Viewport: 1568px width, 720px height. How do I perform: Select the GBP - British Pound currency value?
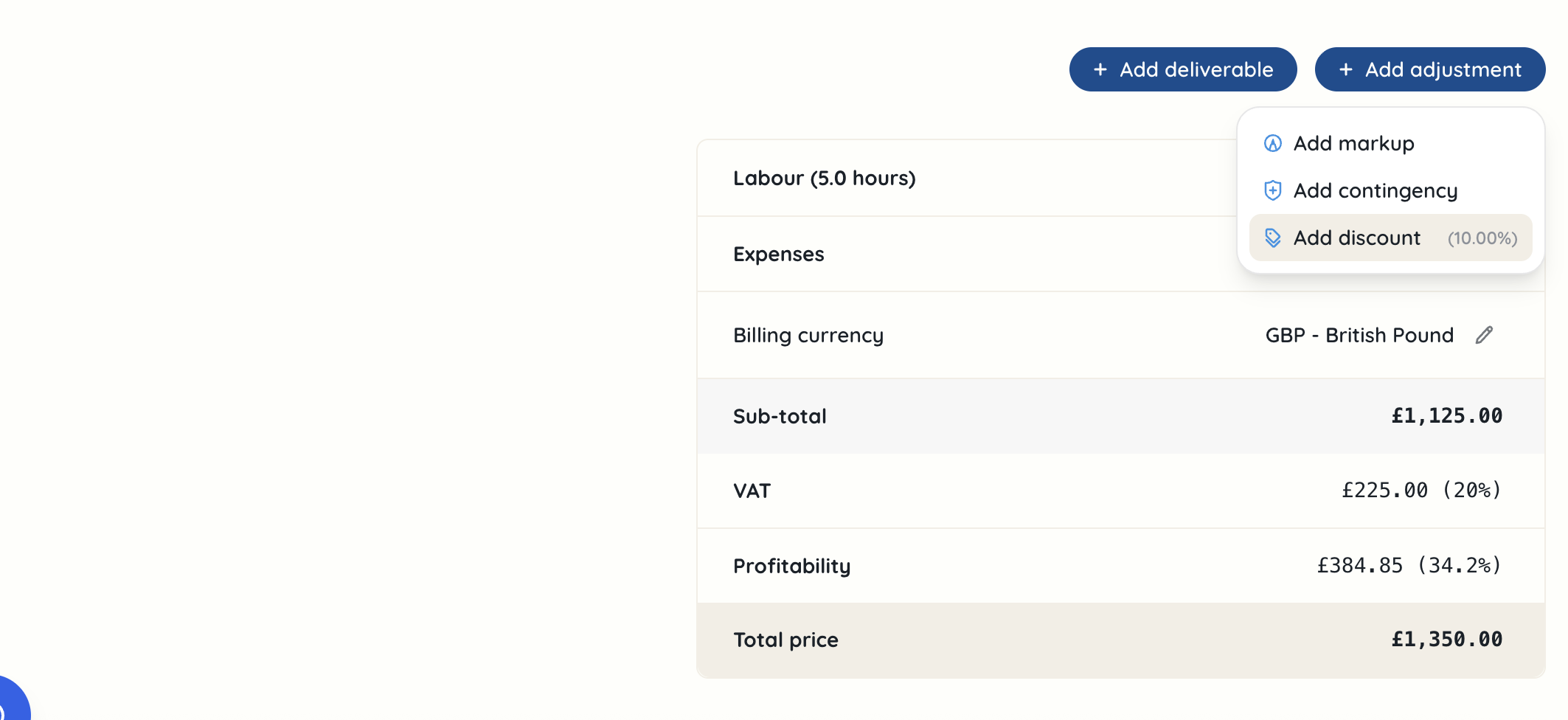pos(1359,335)
